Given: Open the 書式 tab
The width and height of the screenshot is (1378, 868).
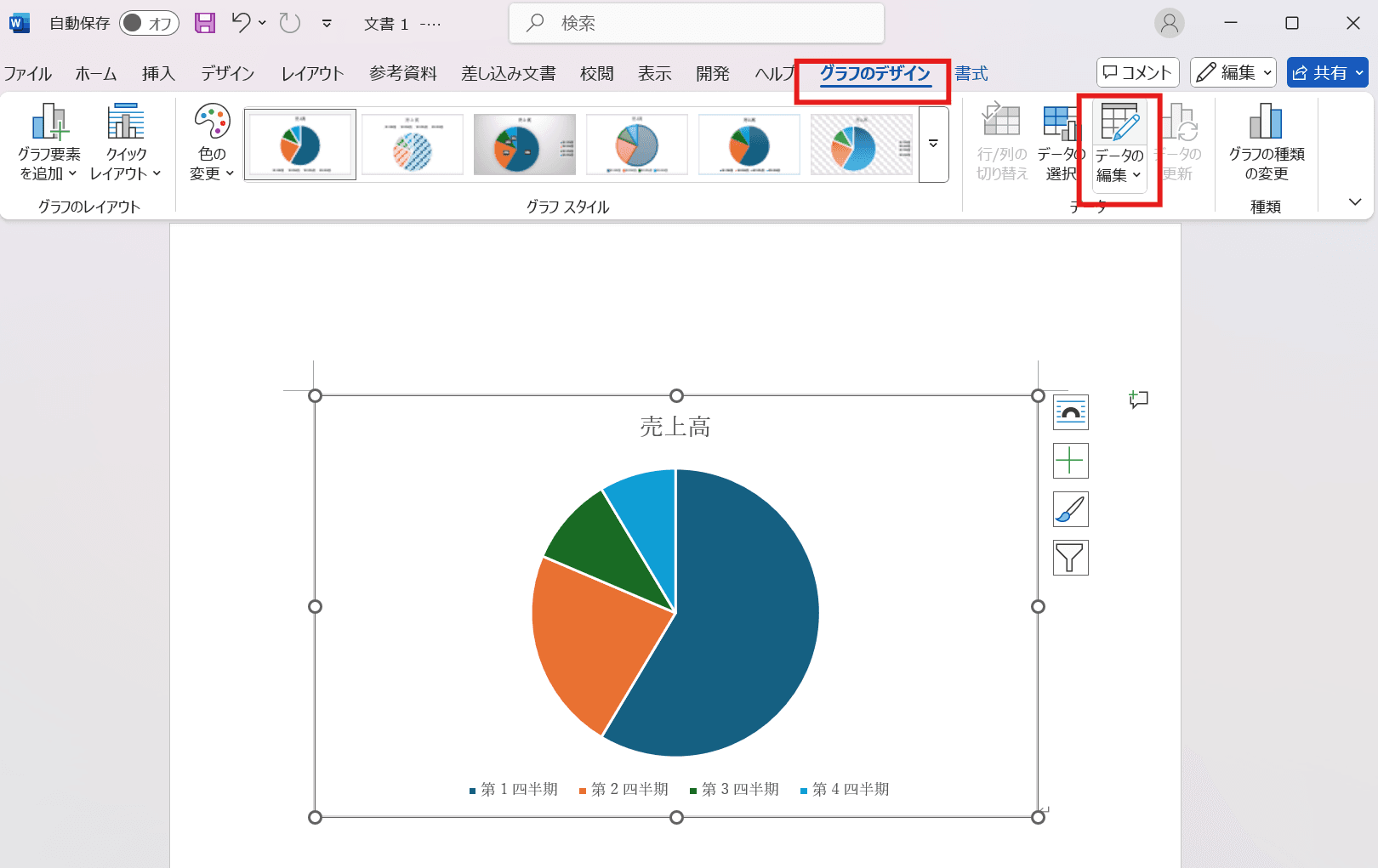Looking at the screenshot, I should point(971,74).
